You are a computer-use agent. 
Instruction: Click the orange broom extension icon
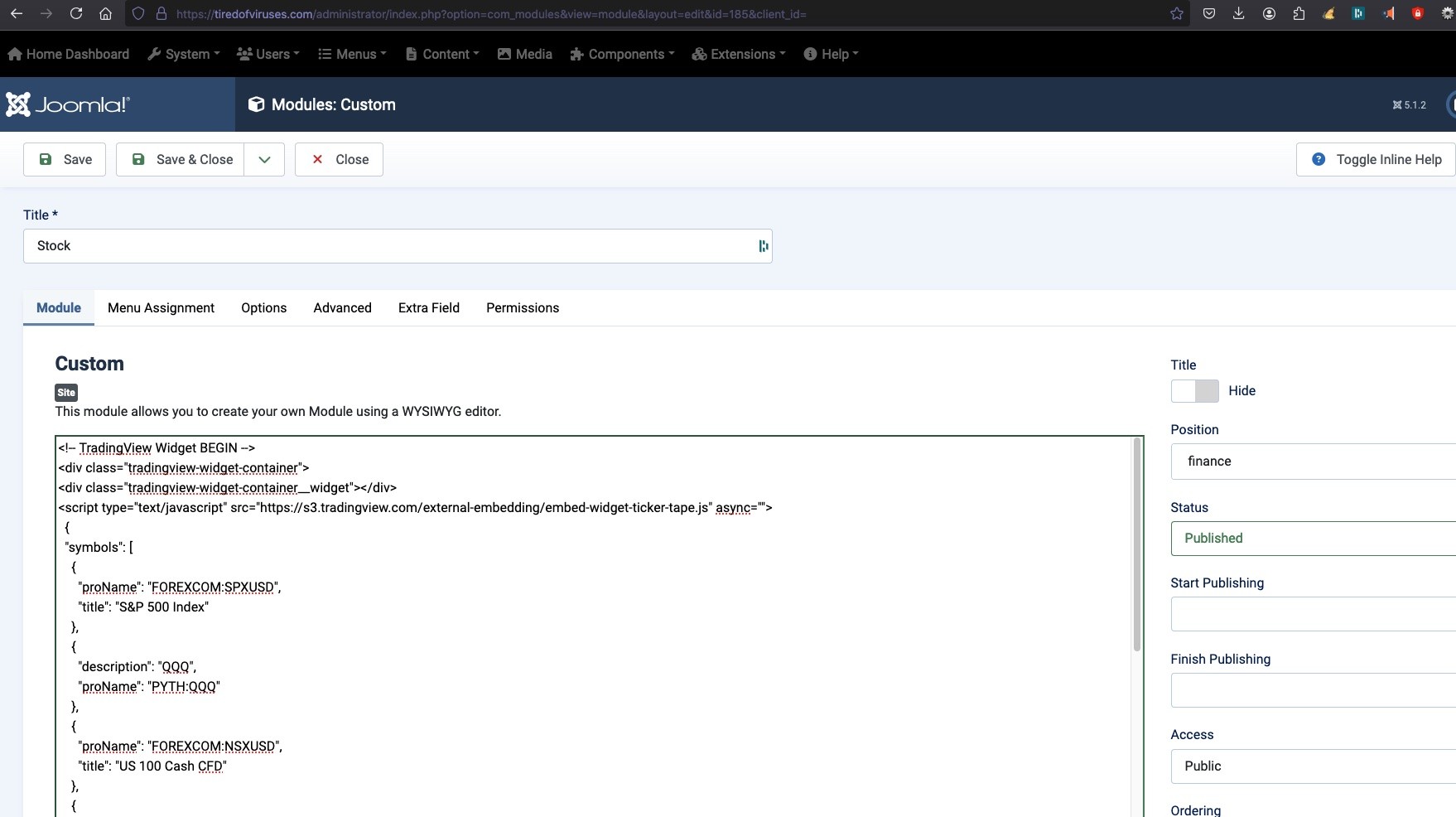(x=1328, y=13)
